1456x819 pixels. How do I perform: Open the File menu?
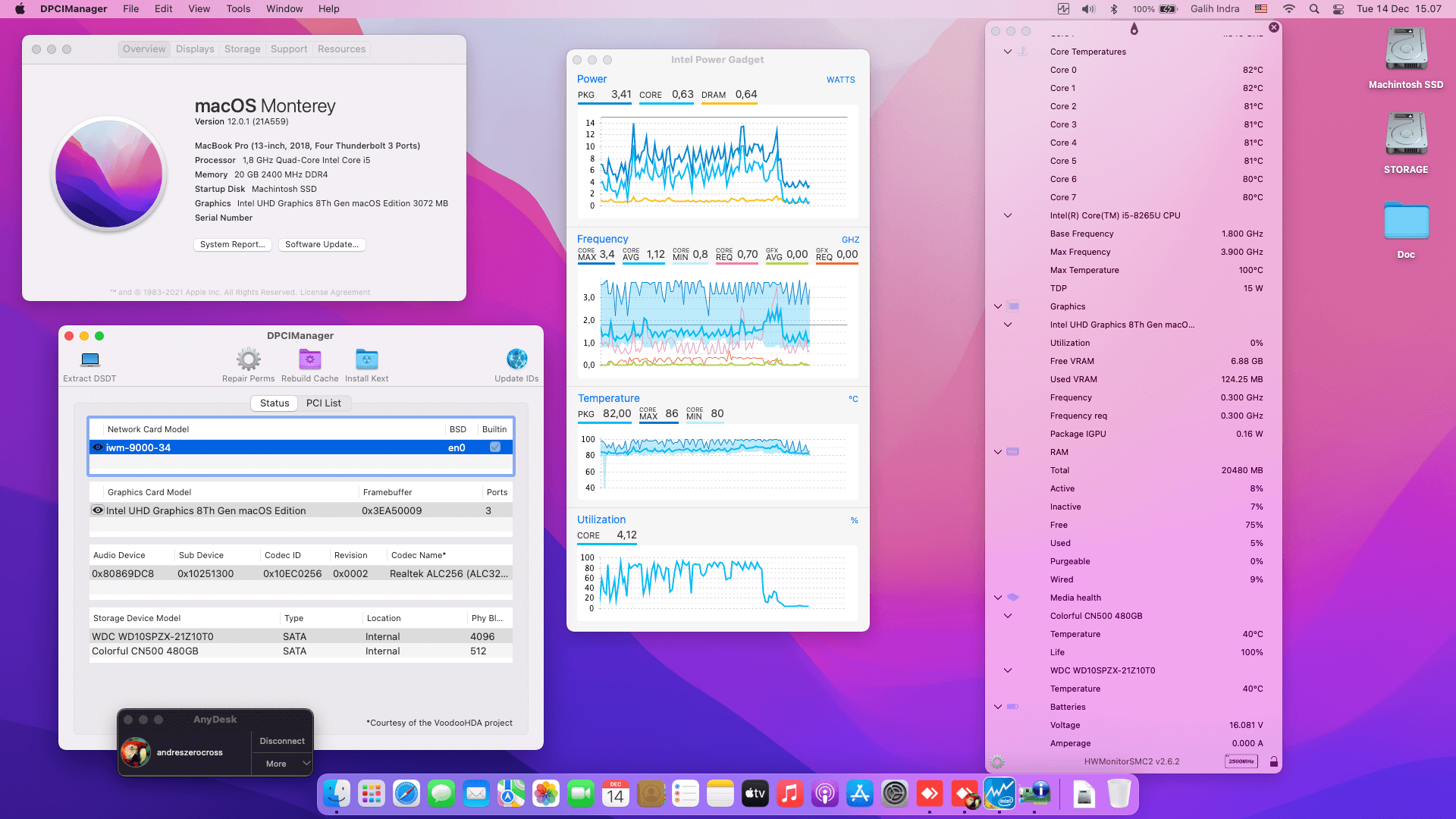tap(131, 9)
